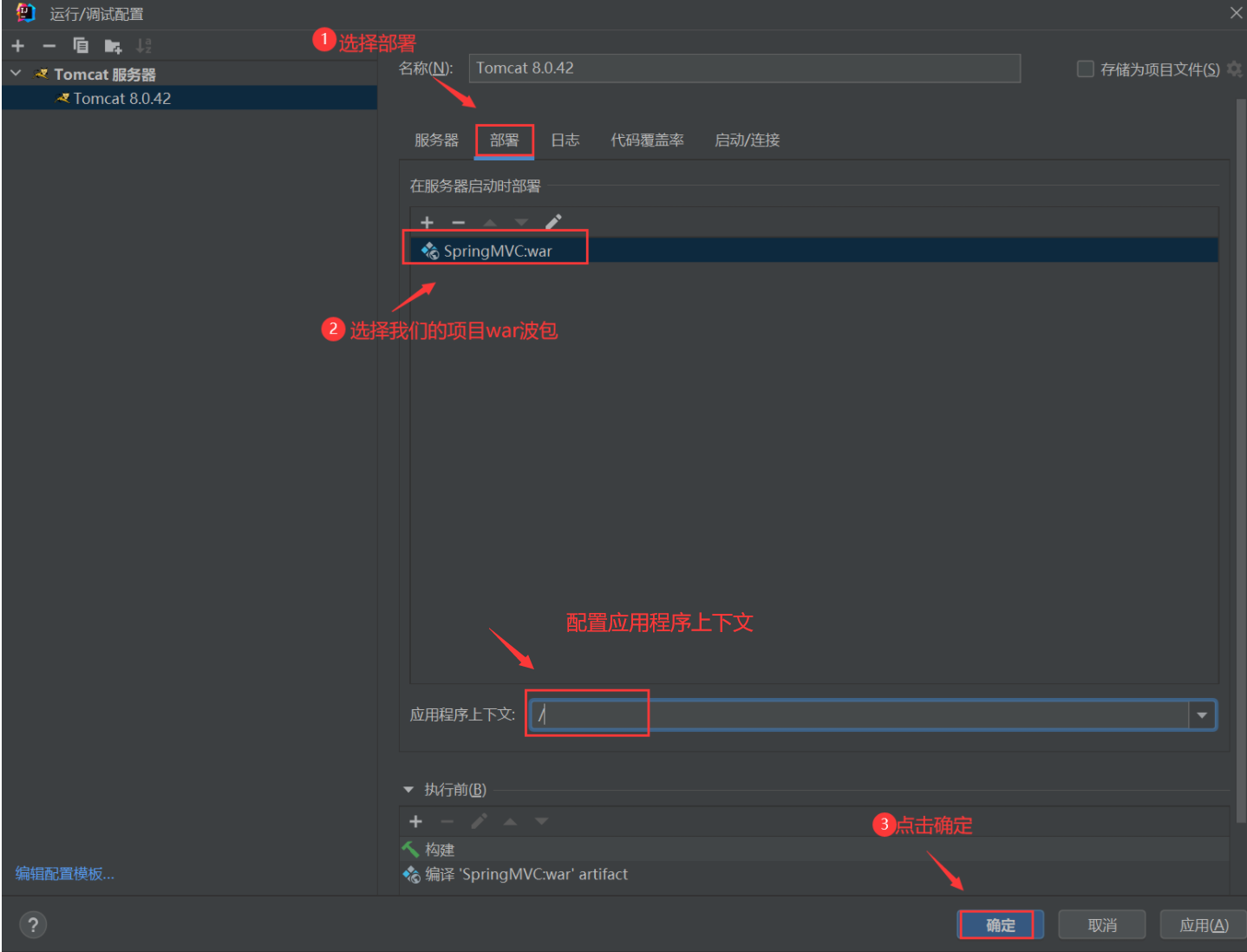Move before-launch task down
1247x952 pixels.
[x=541, y=821]
